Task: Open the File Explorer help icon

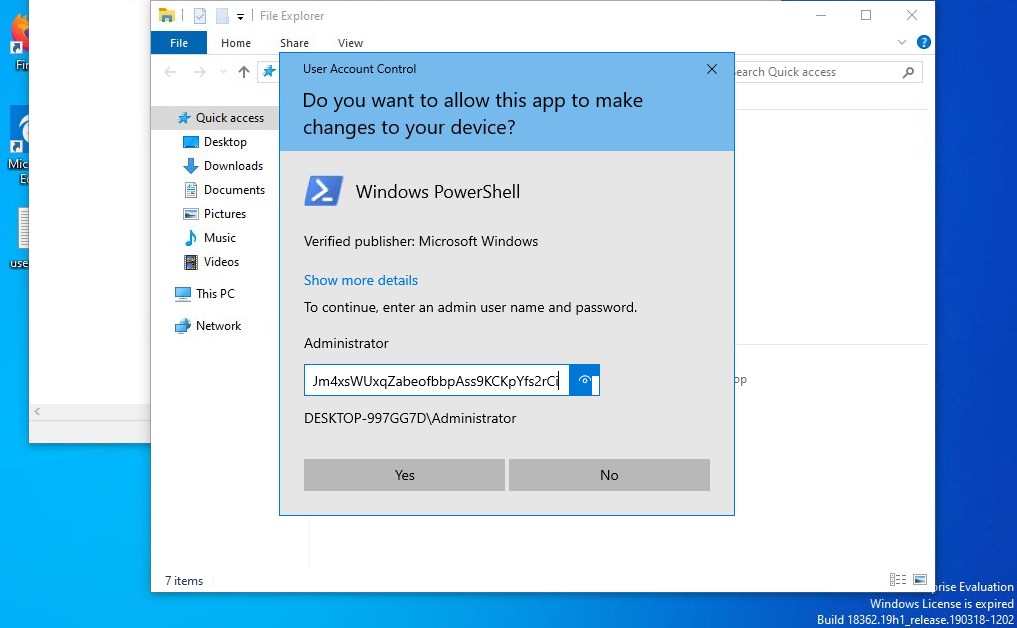Action: 924,43
